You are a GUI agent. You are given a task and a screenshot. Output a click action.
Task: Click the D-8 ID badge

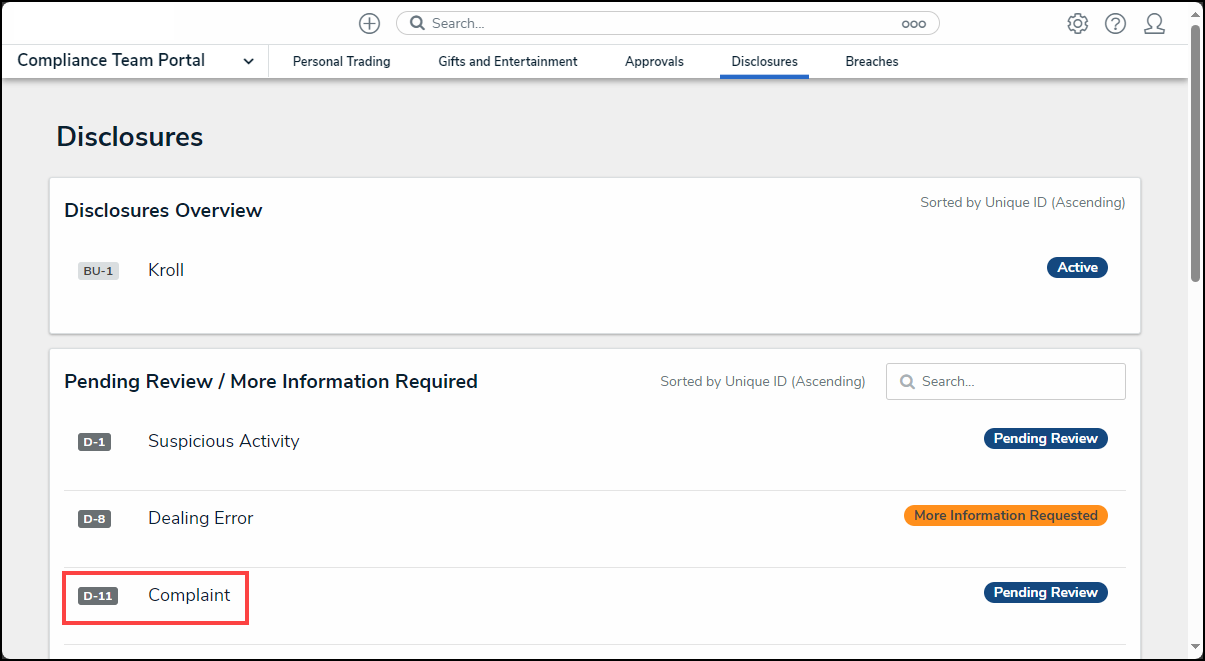click(94, 519)
